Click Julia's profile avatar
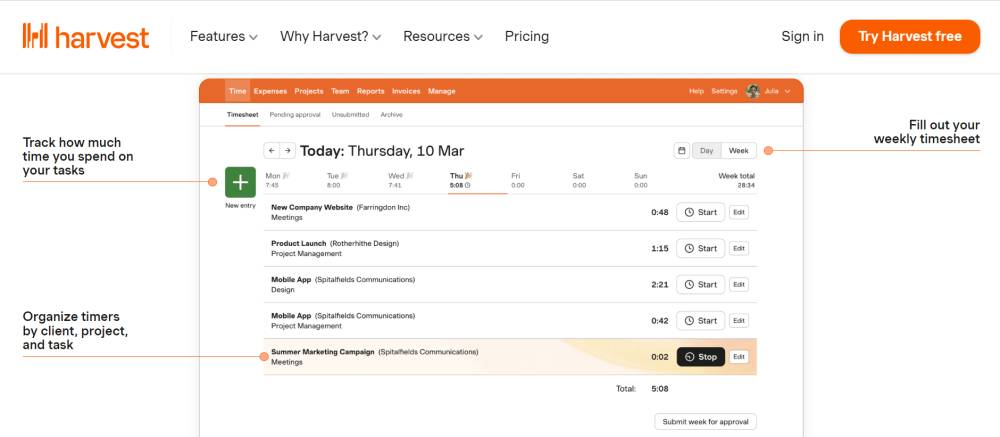 753,91
